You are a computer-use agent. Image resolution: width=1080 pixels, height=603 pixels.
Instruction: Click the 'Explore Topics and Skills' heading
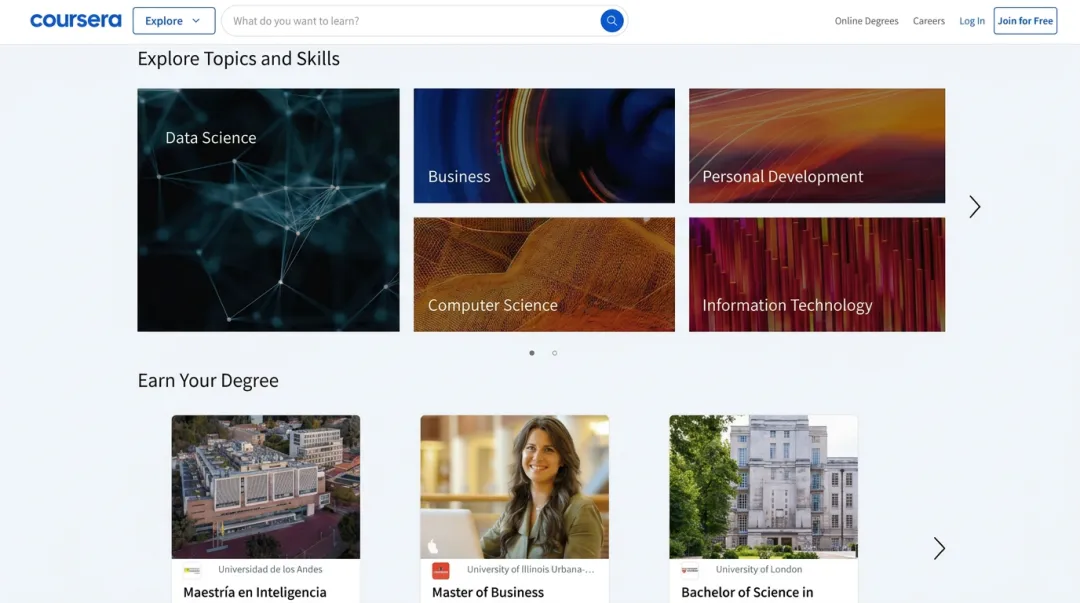(x=238, y=59)
